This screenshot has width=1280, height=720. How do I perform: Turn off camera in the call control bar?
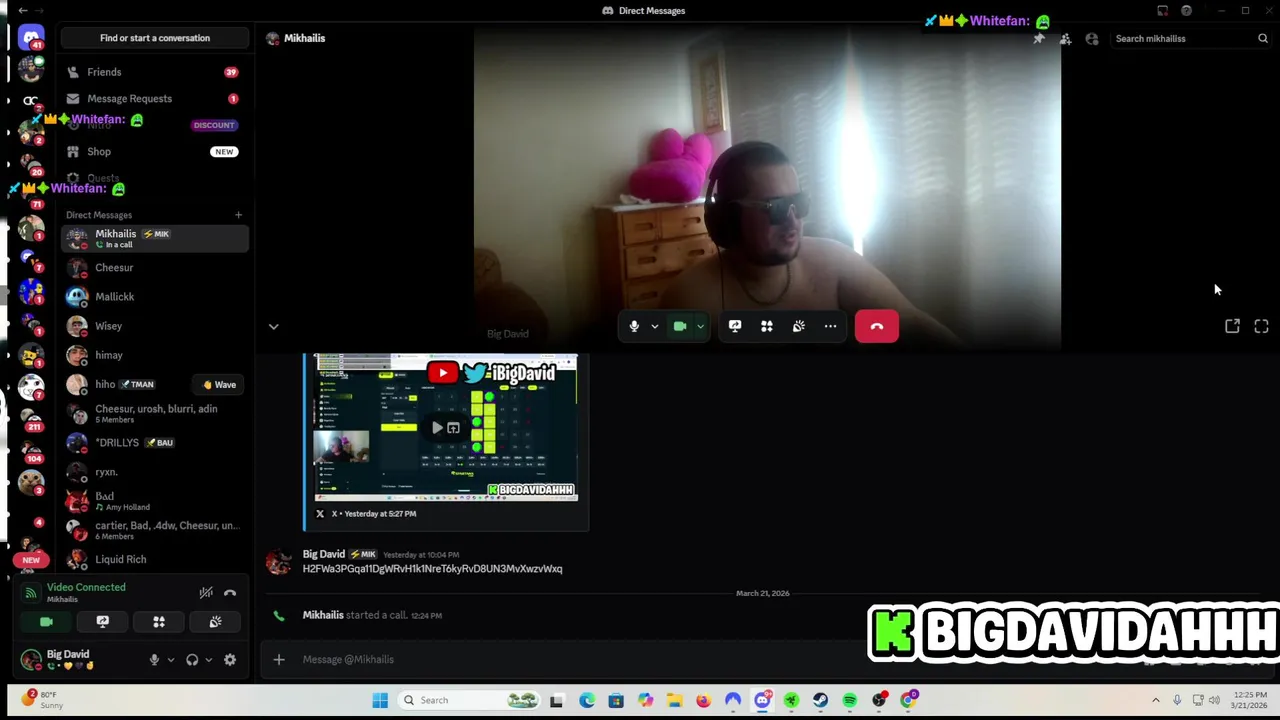click(680, 326)
